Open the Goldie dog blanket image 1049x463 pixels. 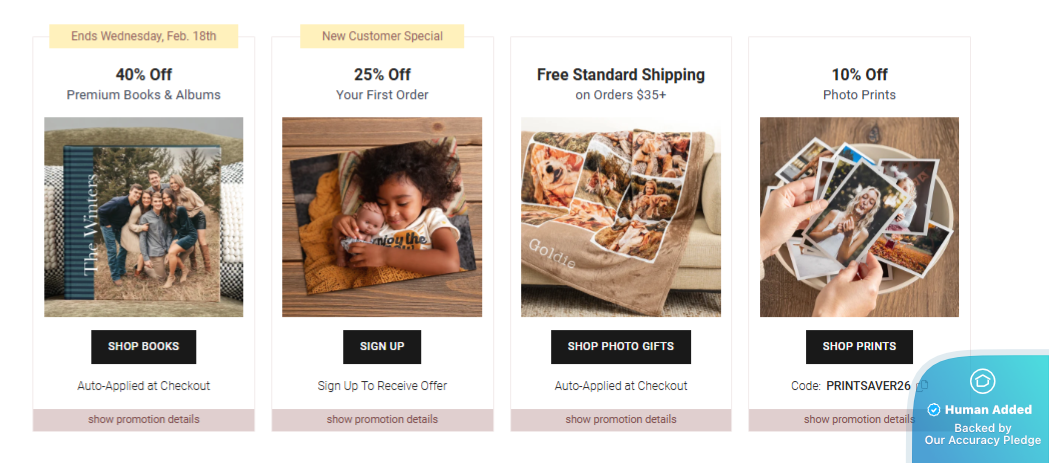[x=621, y=217]
